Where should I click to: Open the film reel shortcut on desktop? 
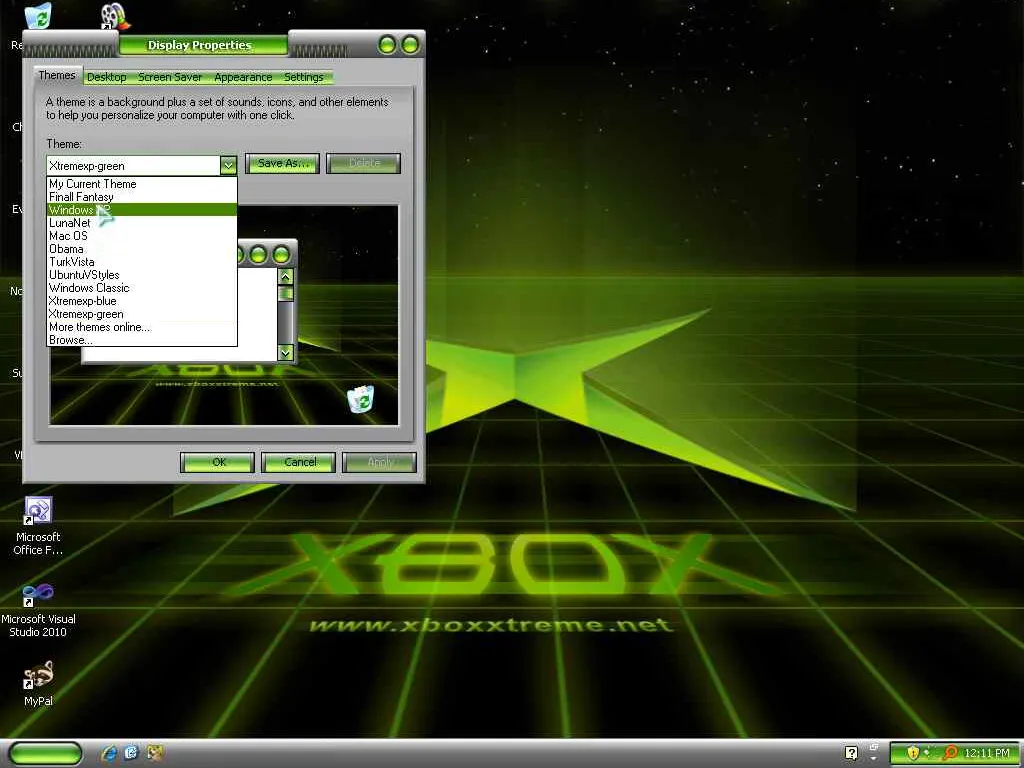click(115, 16)
